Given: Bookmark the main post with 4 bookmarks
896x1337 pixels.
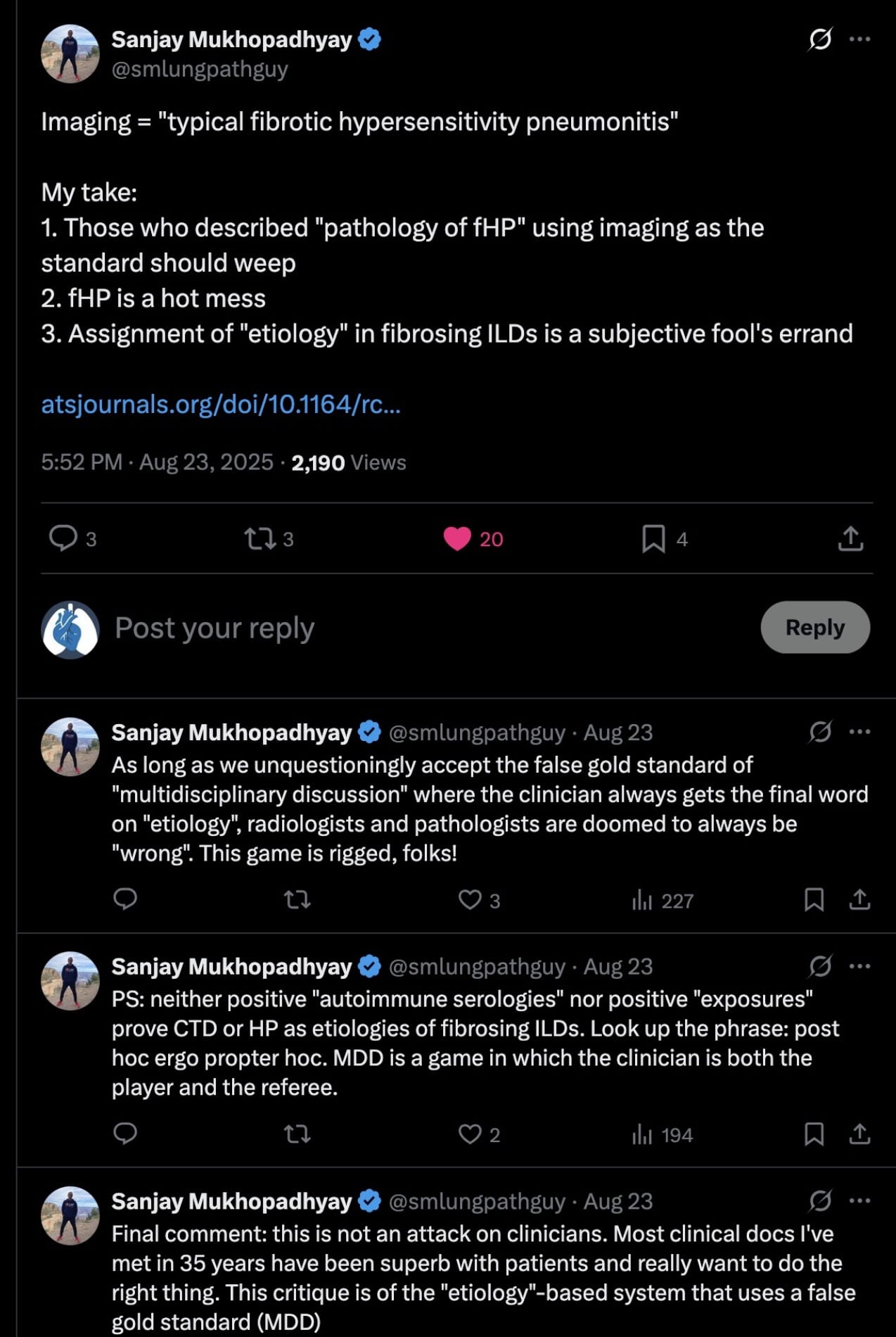Looking at the screenshot, I should tap(653, 539).
